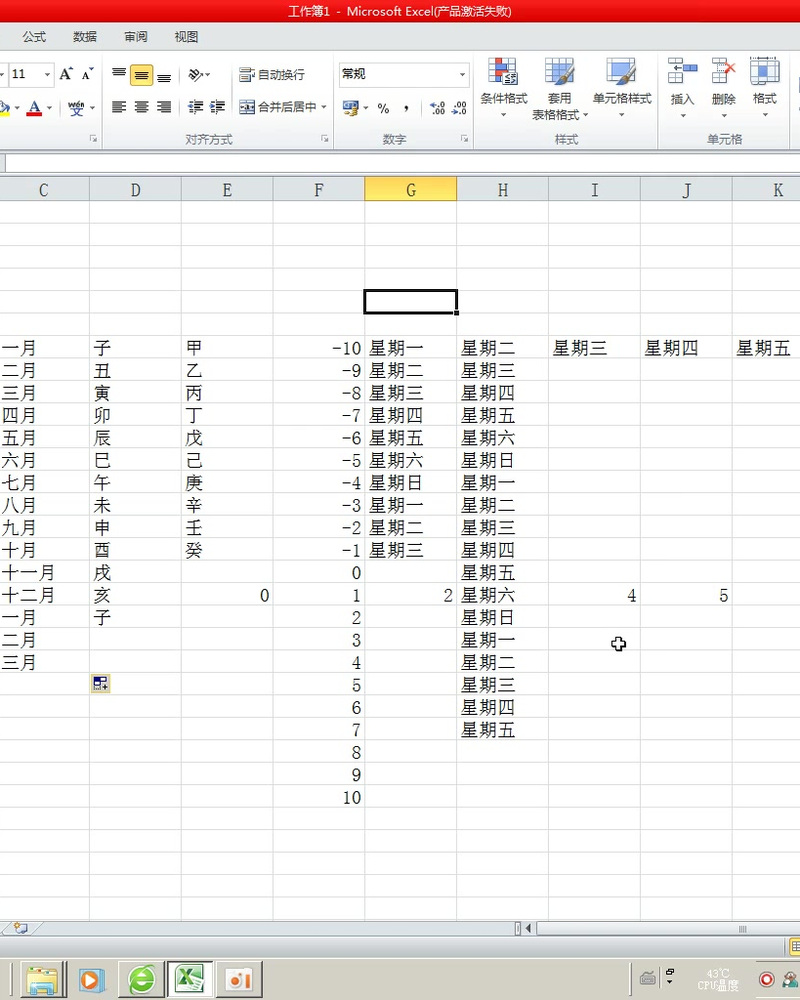Delete cells with the 删除 icon

coord(722,80)
